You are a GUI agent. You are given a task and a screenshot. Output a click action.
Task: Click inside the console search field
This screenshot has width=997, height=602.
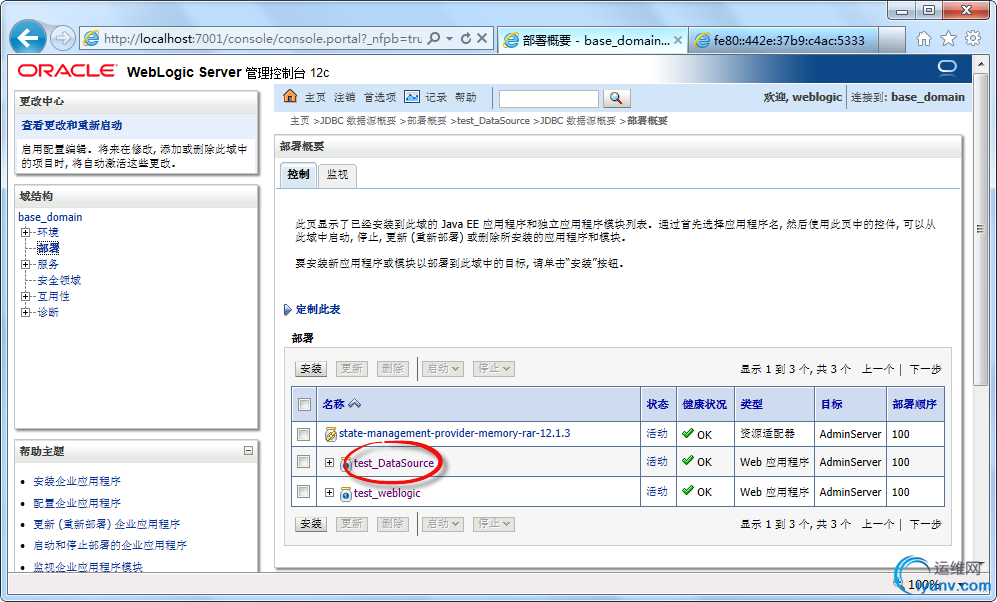pyautogui.click(x=549, y=99)
